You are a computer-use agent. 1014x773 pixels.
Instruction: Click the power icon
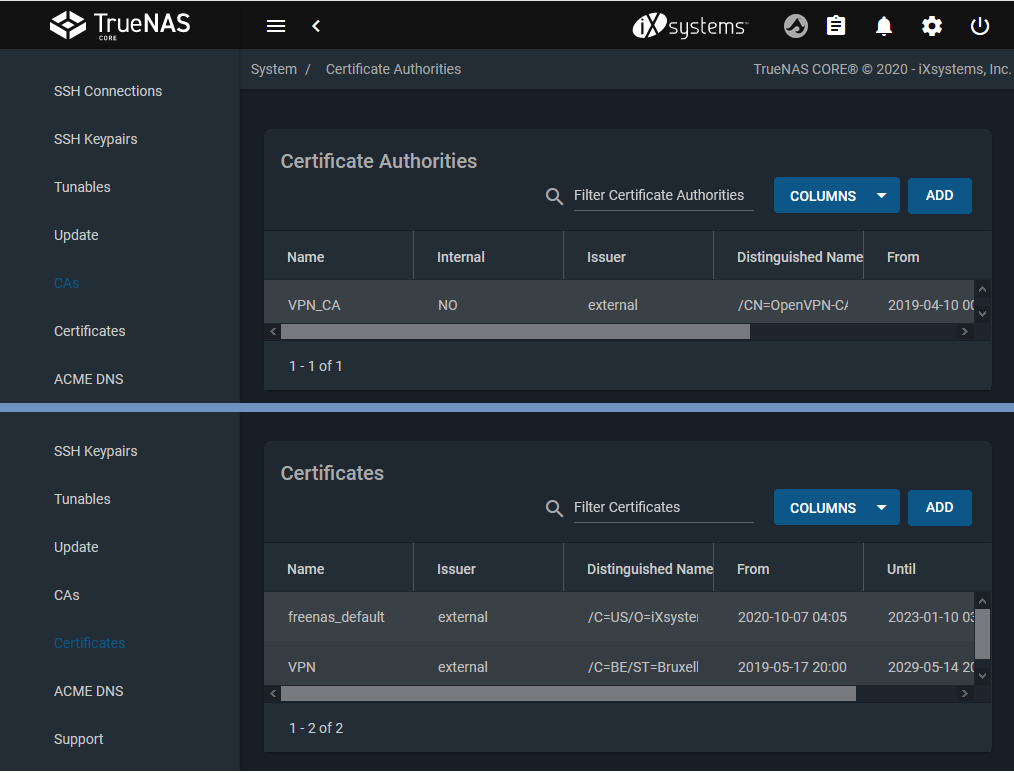click(980, 26)
